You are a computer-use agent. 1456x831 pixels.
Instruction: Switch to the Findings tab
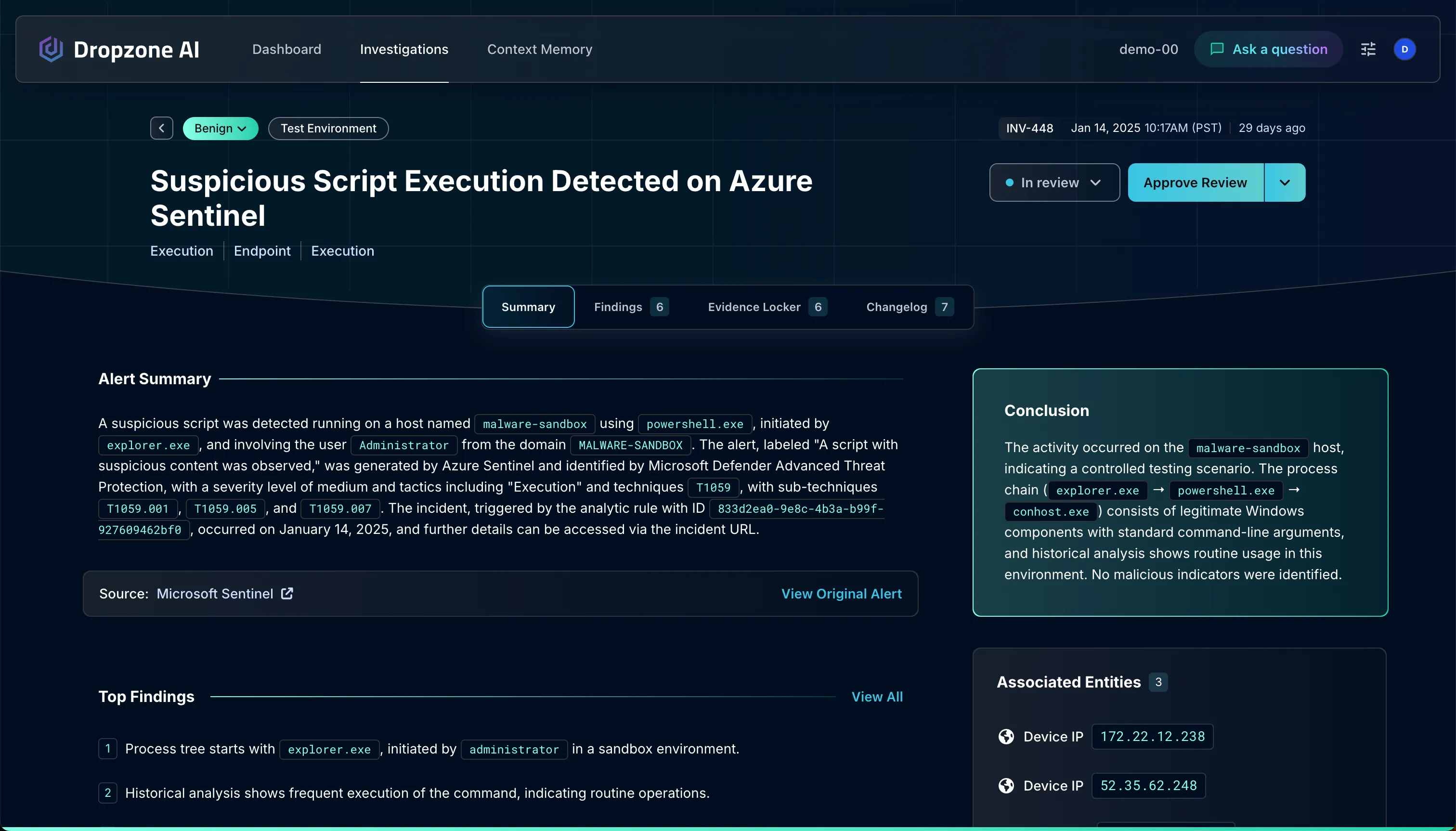[630, 307]
